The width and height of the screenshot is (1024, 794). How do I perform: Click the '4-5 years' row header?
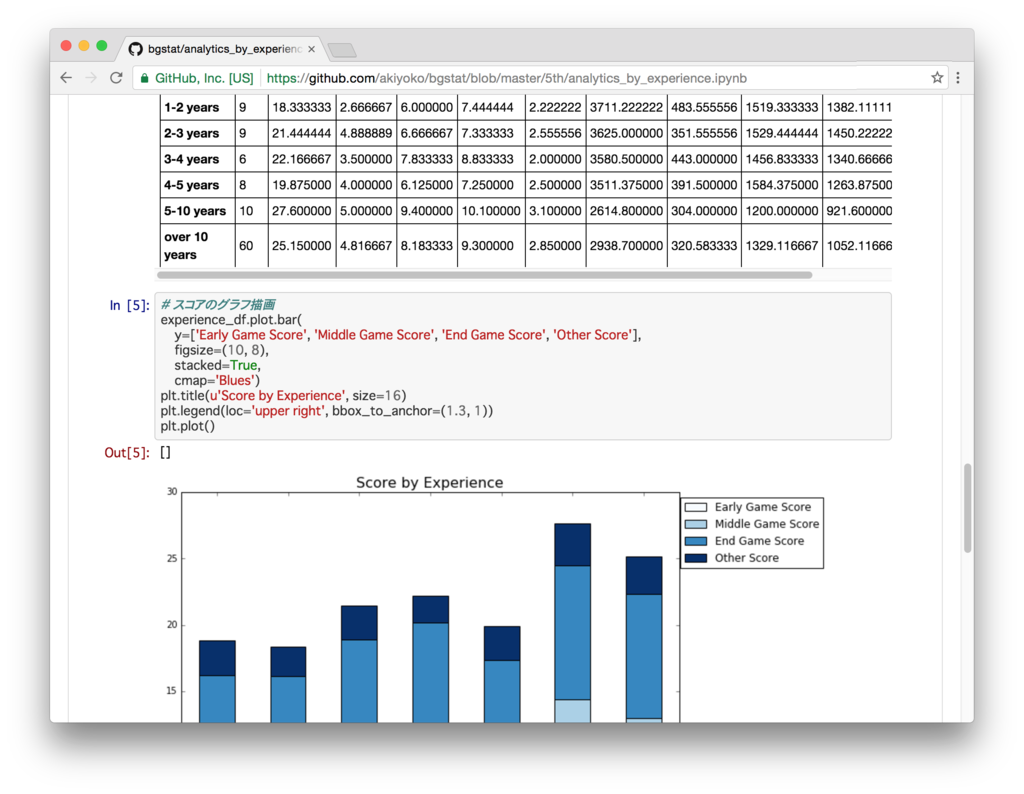coord(197,185)
